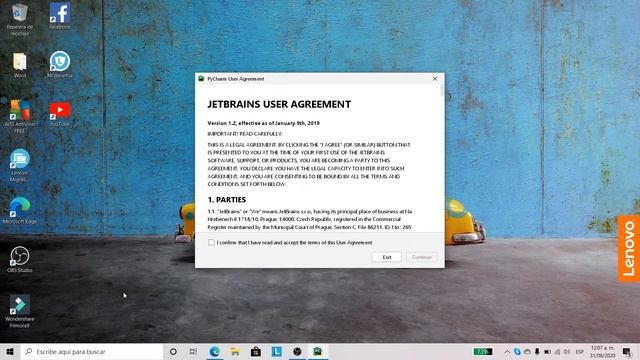
Task: Click the battery tray icon
Action: [x=547, y=351]
